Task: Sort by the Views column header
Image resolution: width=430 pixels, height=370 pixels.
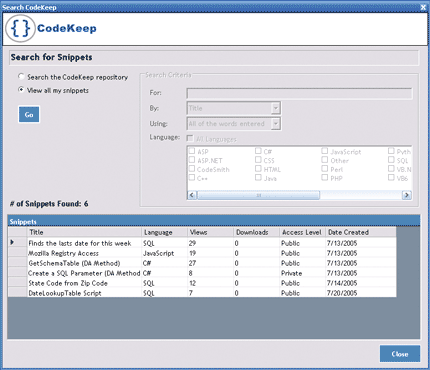Action: [211, 232]
